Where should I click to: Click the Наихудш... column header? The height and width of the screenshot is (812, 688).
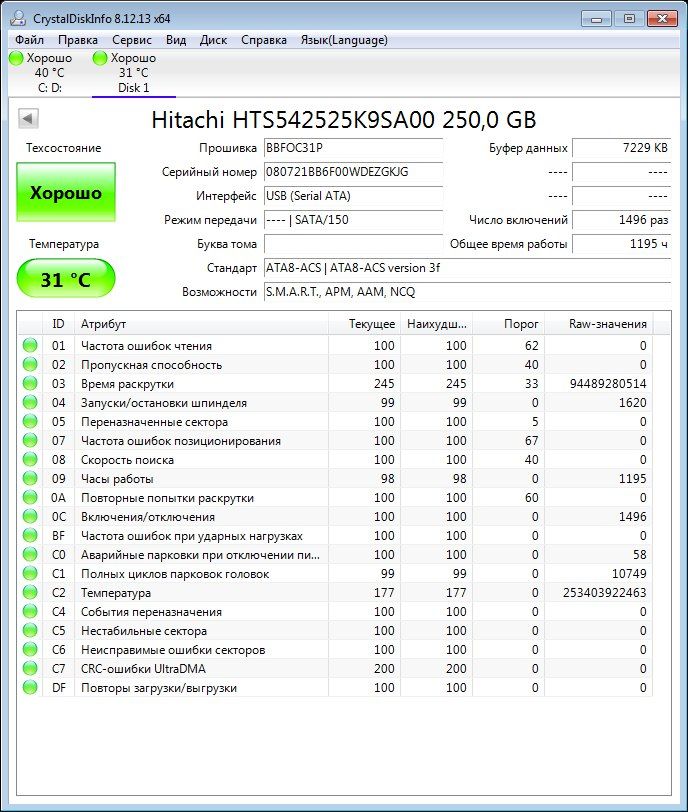(436, 324)
